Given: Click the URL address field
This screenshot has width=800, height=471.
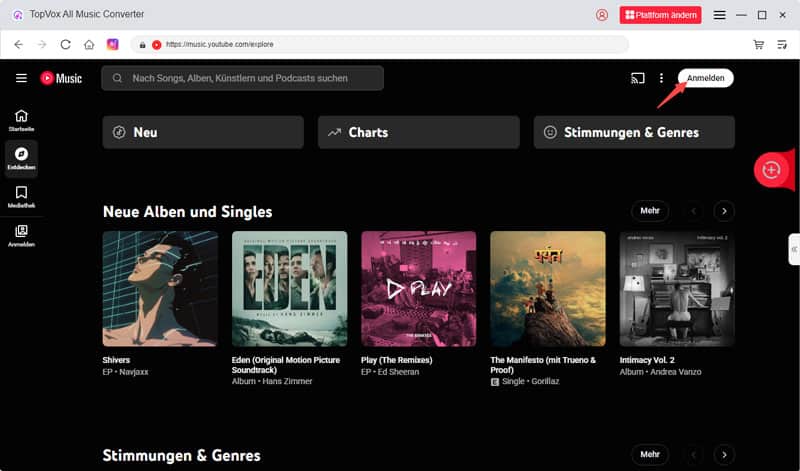Looking at the screenshot, I should [x=380, y=44].
